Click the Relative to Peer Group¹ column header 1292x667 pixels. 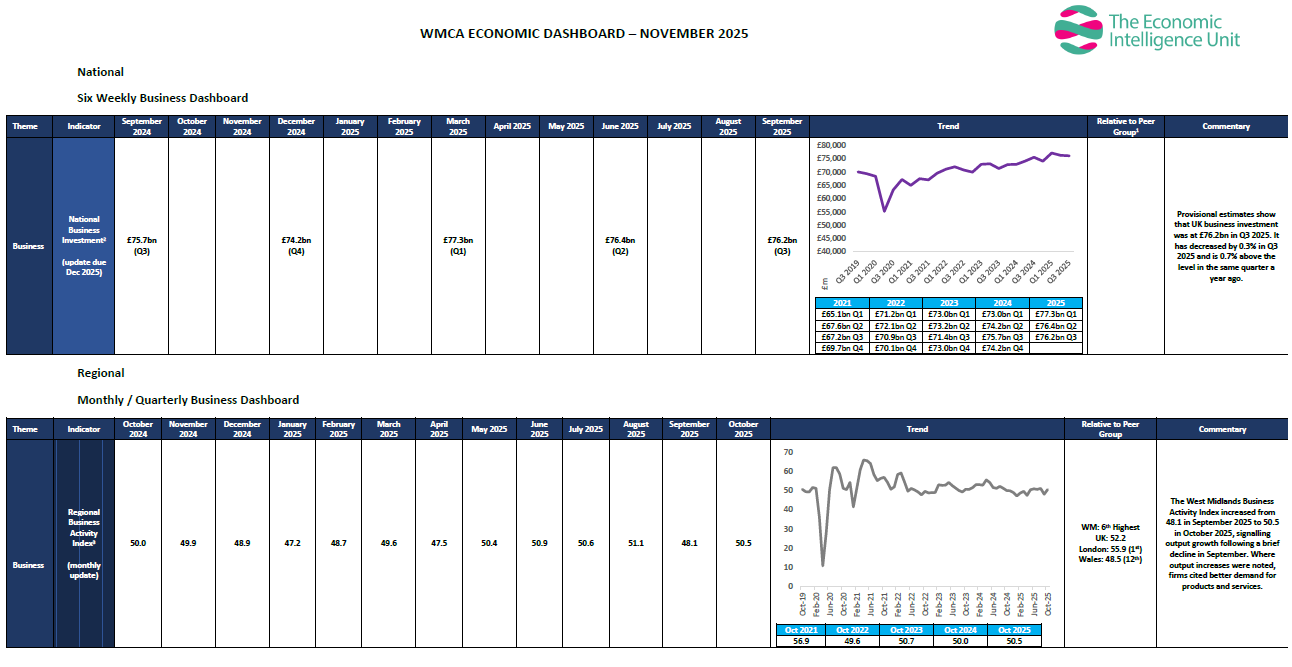point(1125,126)
